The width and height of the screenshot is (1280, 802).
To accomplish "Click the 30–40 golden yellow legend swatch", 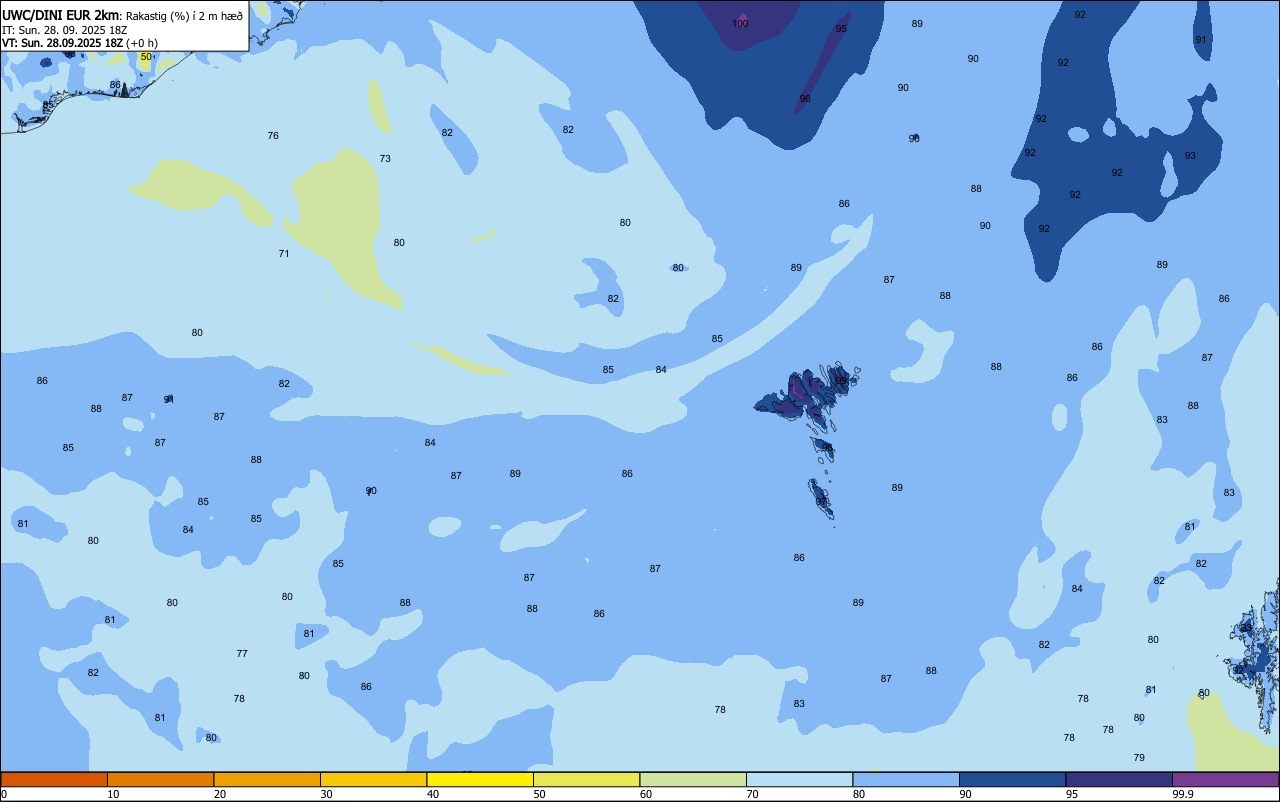I will pyautogui.click(x=373, y=779).
